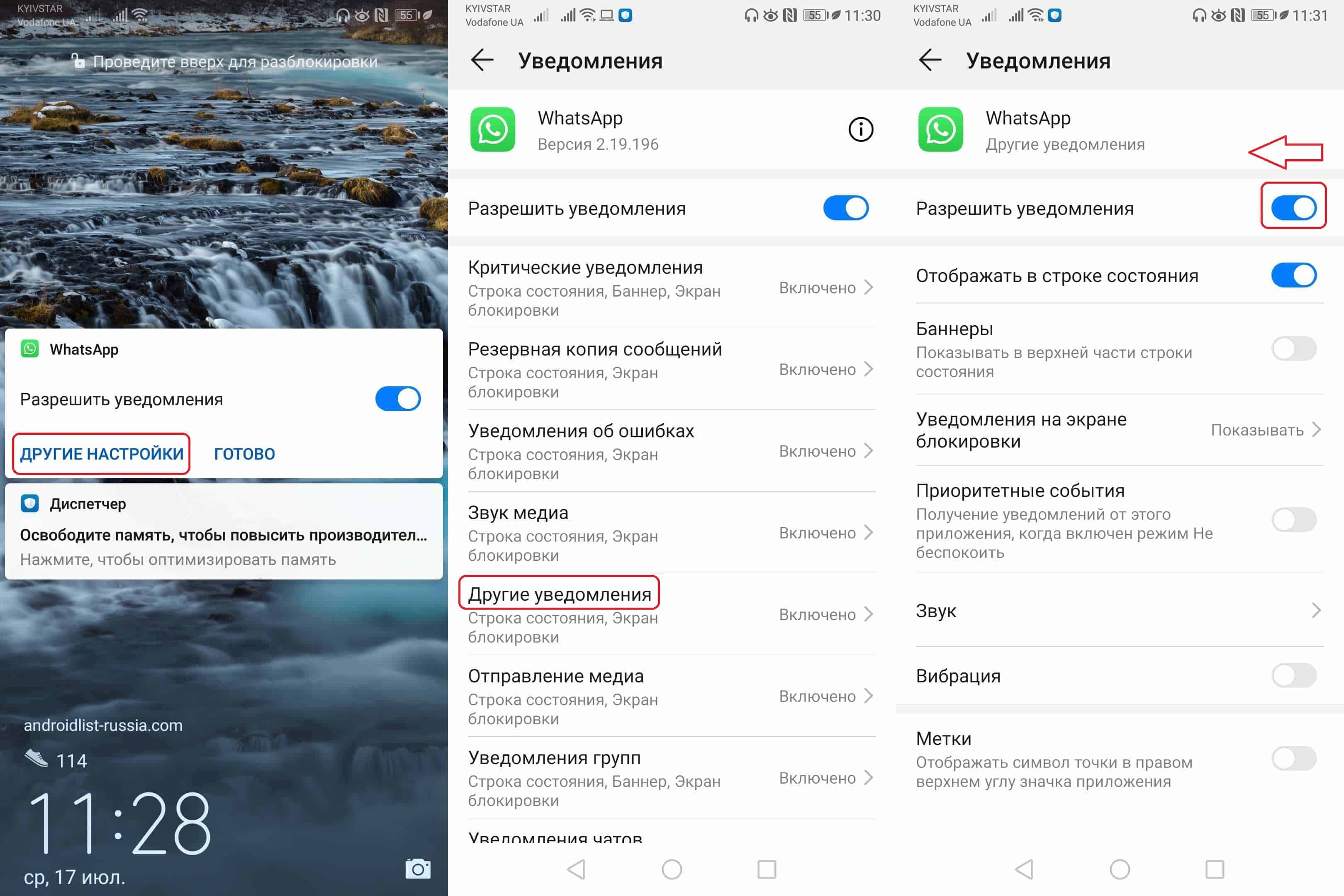This screenshot has width=1344, height=896.
Task: Expand Уведомления на экране блокировки
Action: 1120,430
